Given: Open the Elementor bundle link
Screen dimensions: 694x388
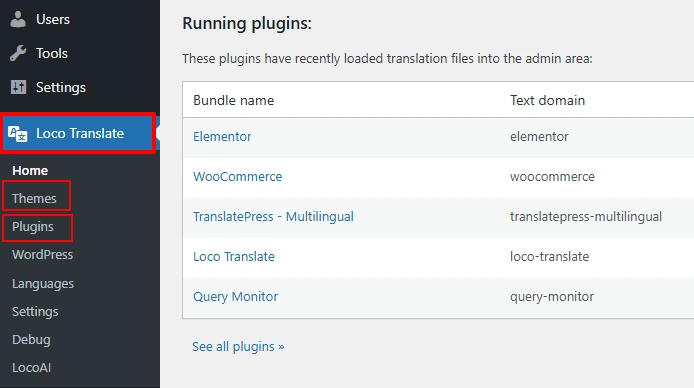Looking at the screenshot, I should 222,137.
